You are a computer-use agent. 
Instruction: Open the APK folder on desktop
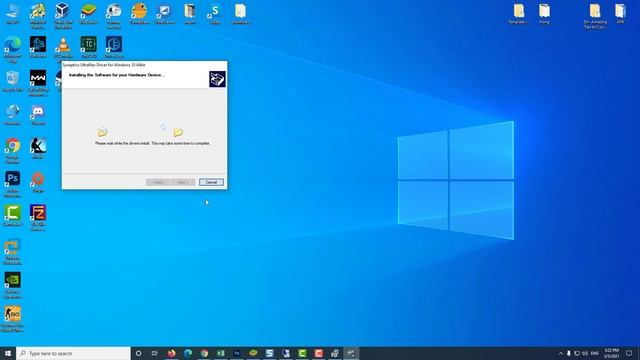pos(620,13)
